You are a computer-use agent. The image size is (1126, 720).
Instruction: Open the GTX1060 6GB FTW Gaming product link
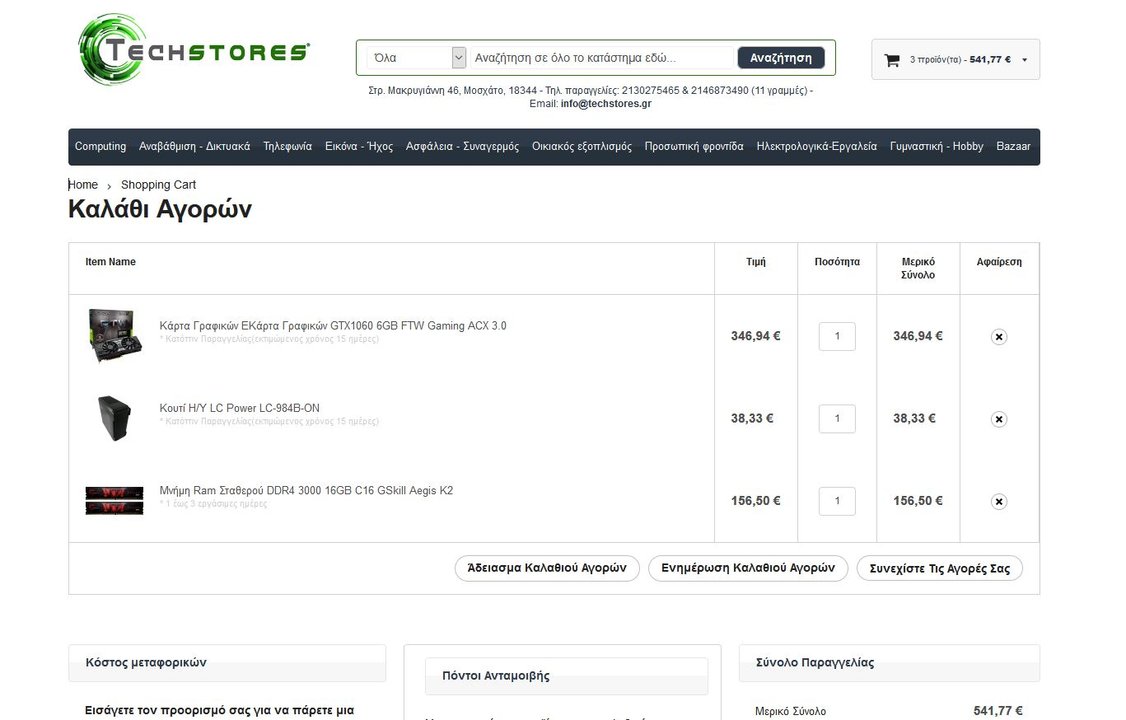(332, 326)
